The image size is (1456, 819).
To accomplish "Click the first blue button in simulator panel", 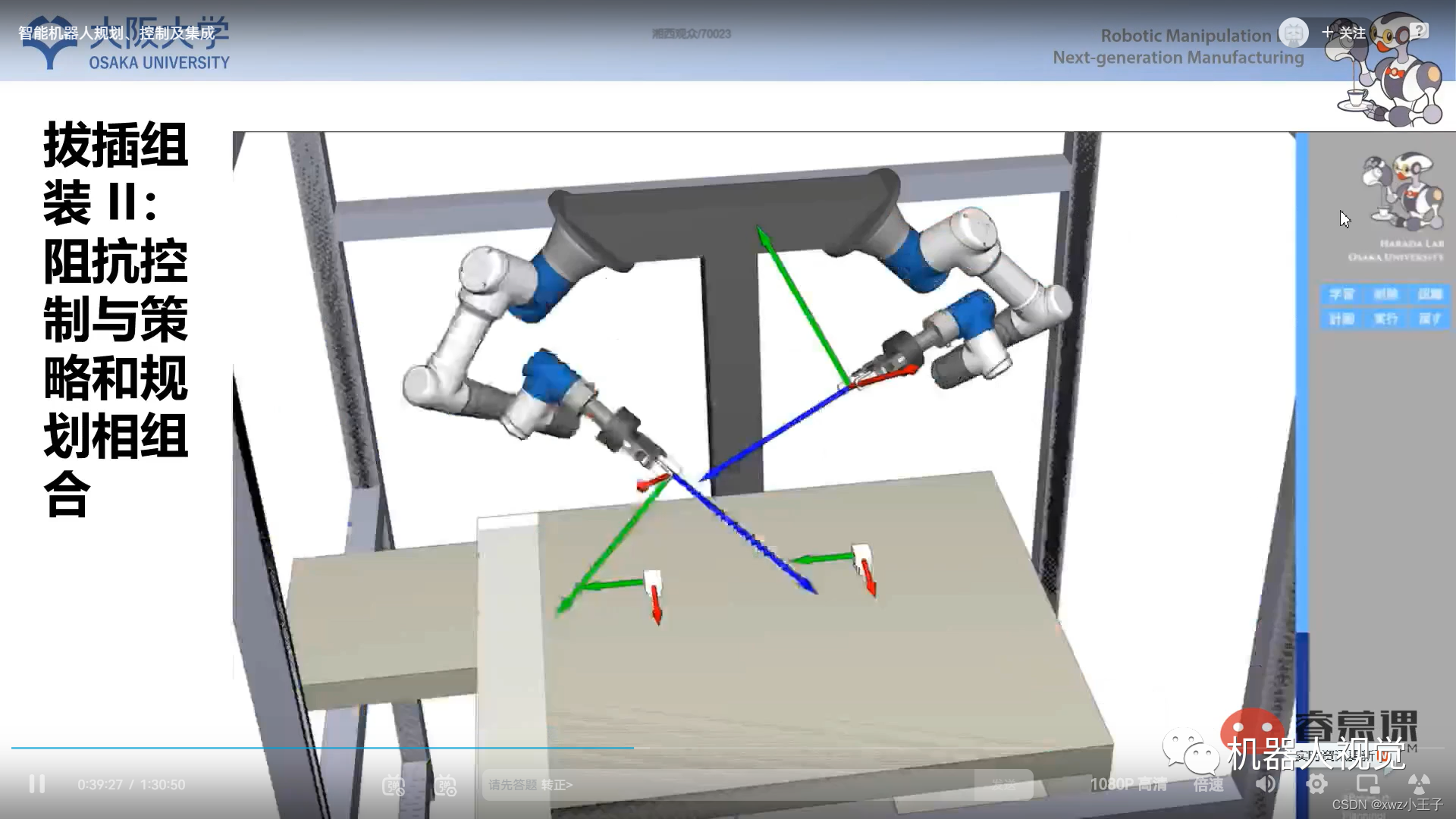I will click(1341, 294).
